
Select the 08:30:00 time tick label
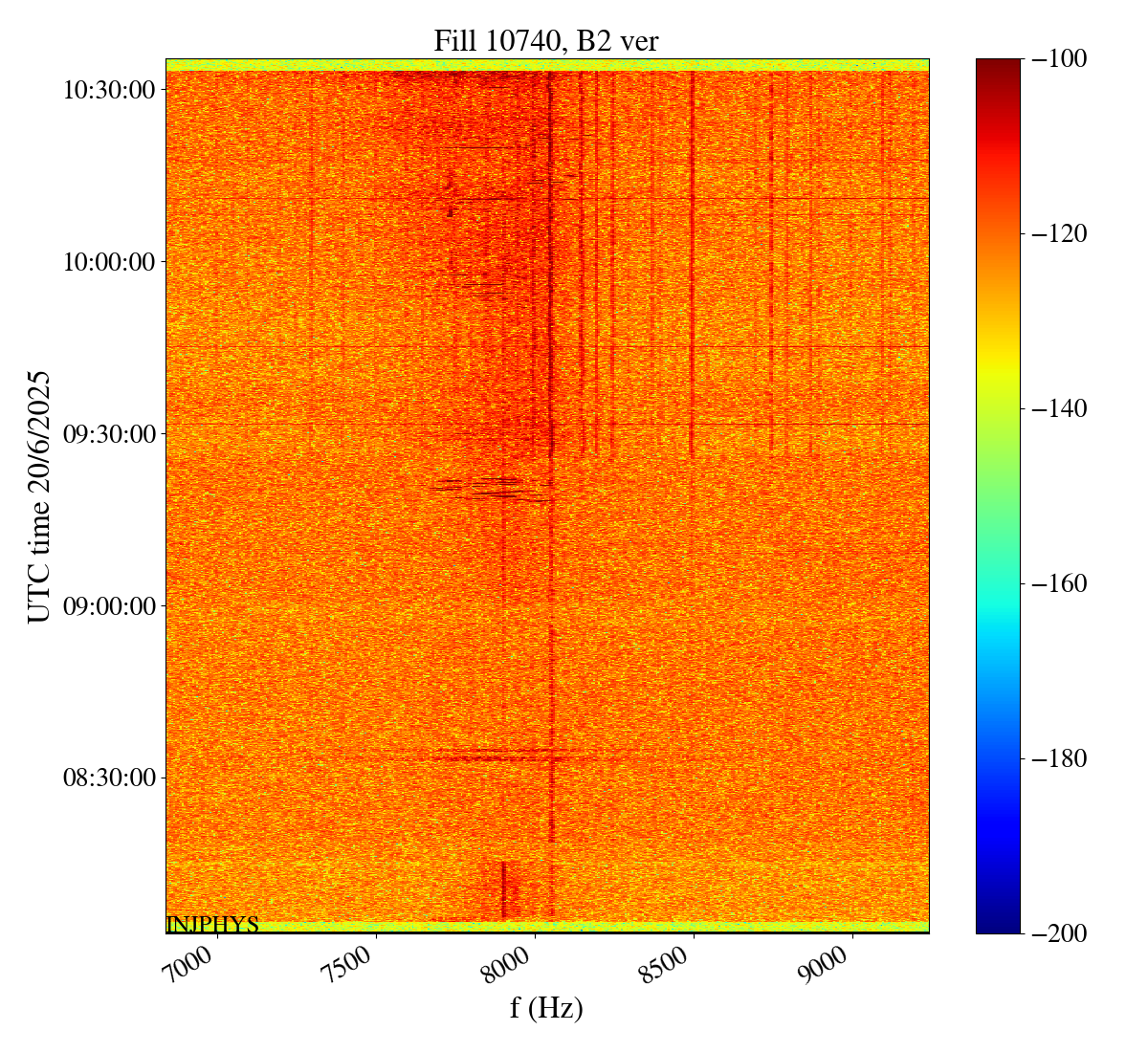click(x=108, y=777)
